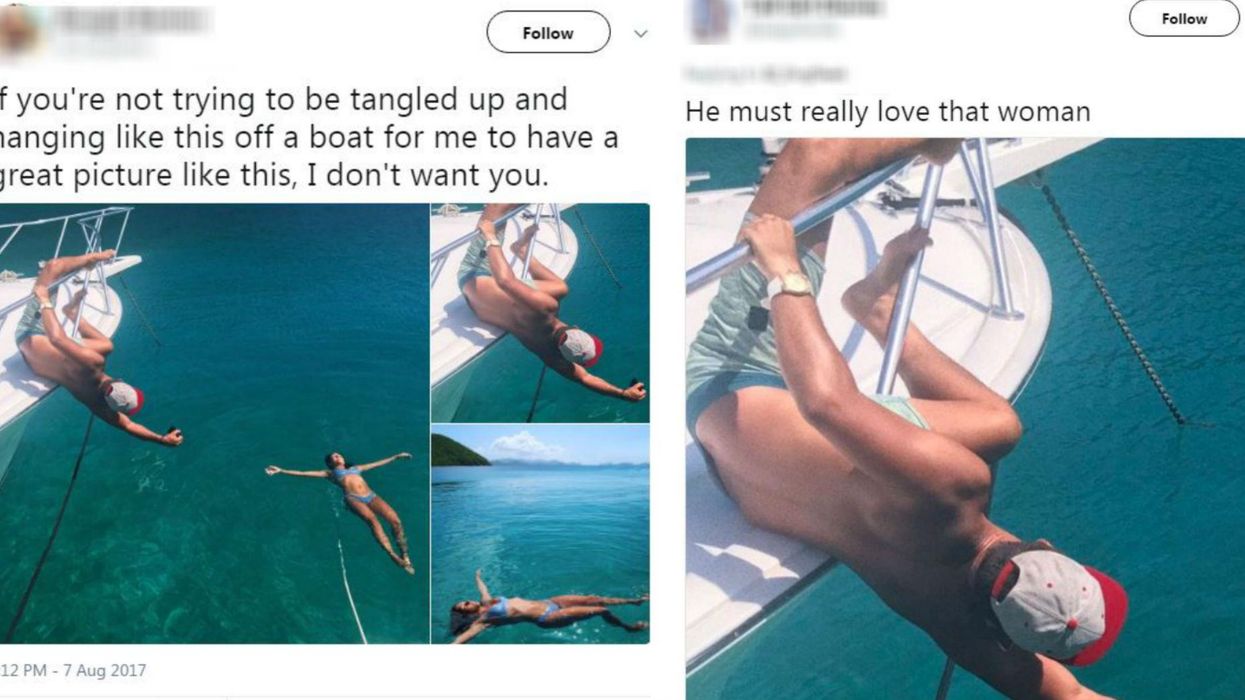The height and width of the screenshot is (700, 1245).
Task: Click the "He must really love that woman" text
Action: (x=888, y=111)
